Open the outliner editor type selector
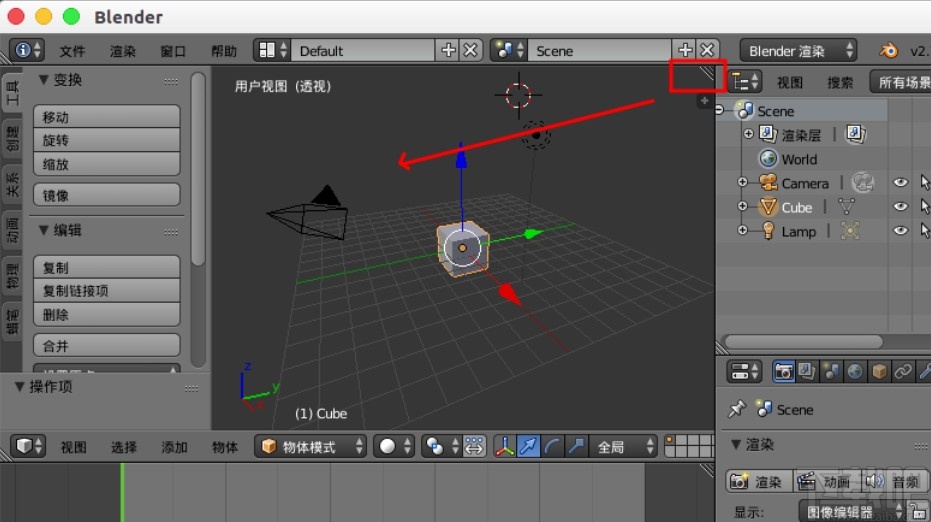 745,82
